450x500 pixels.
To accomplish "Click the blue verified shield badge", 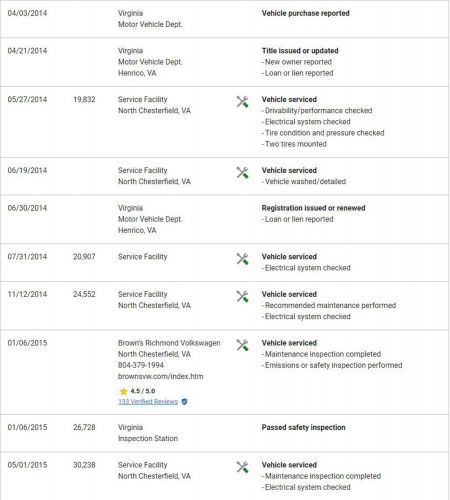I will (184, 402).
